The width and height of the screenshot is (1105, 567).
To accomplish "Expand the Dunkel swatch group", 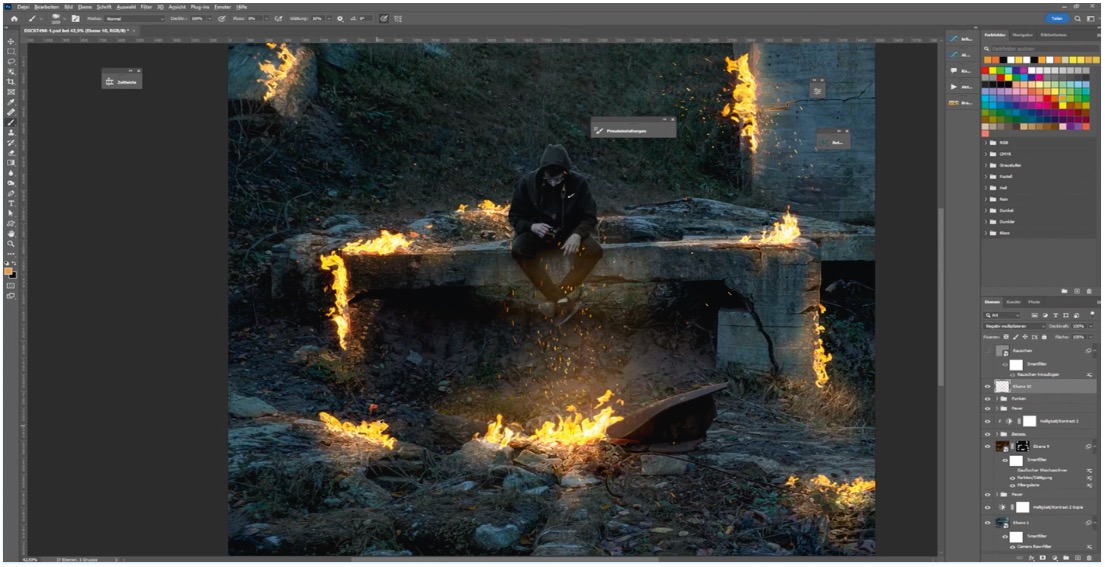I will click(x=986, y=210).
